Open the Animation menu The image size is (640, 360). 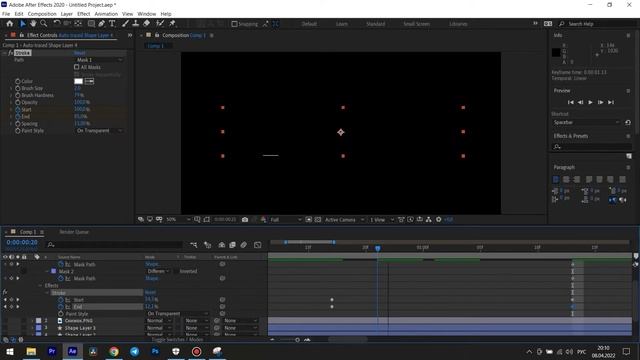pos(106,14)
